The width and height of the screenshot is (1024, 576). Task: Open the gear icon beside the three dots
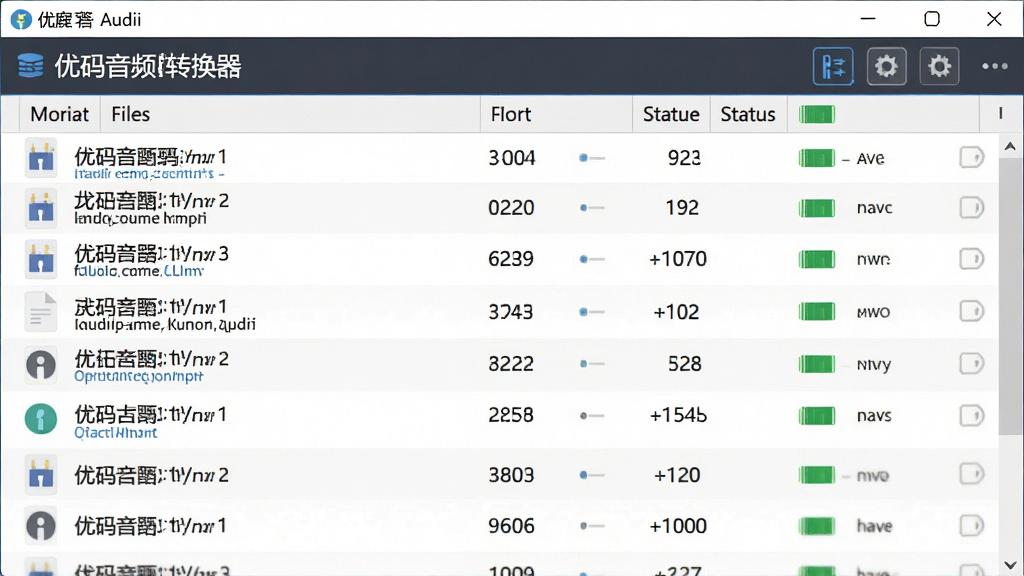(x=939, y=66)
